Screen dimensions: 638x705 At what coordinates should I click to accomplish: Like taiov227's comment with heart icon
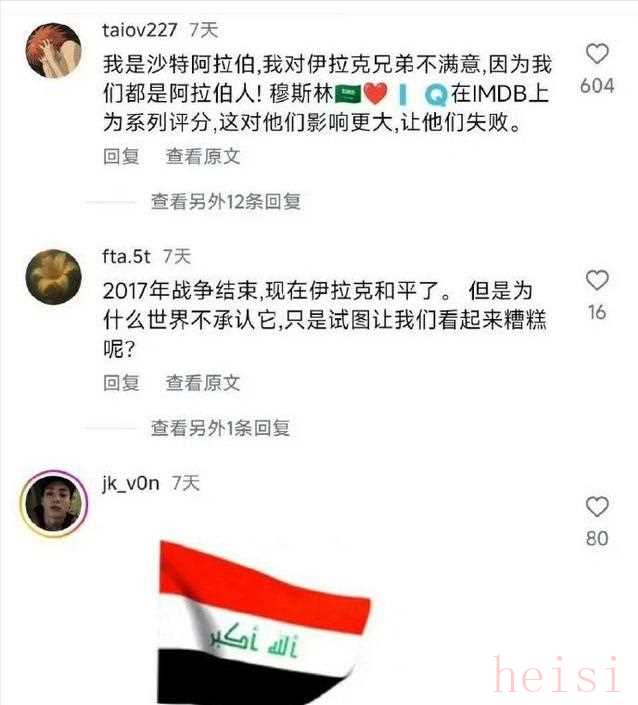pos(597,54)
